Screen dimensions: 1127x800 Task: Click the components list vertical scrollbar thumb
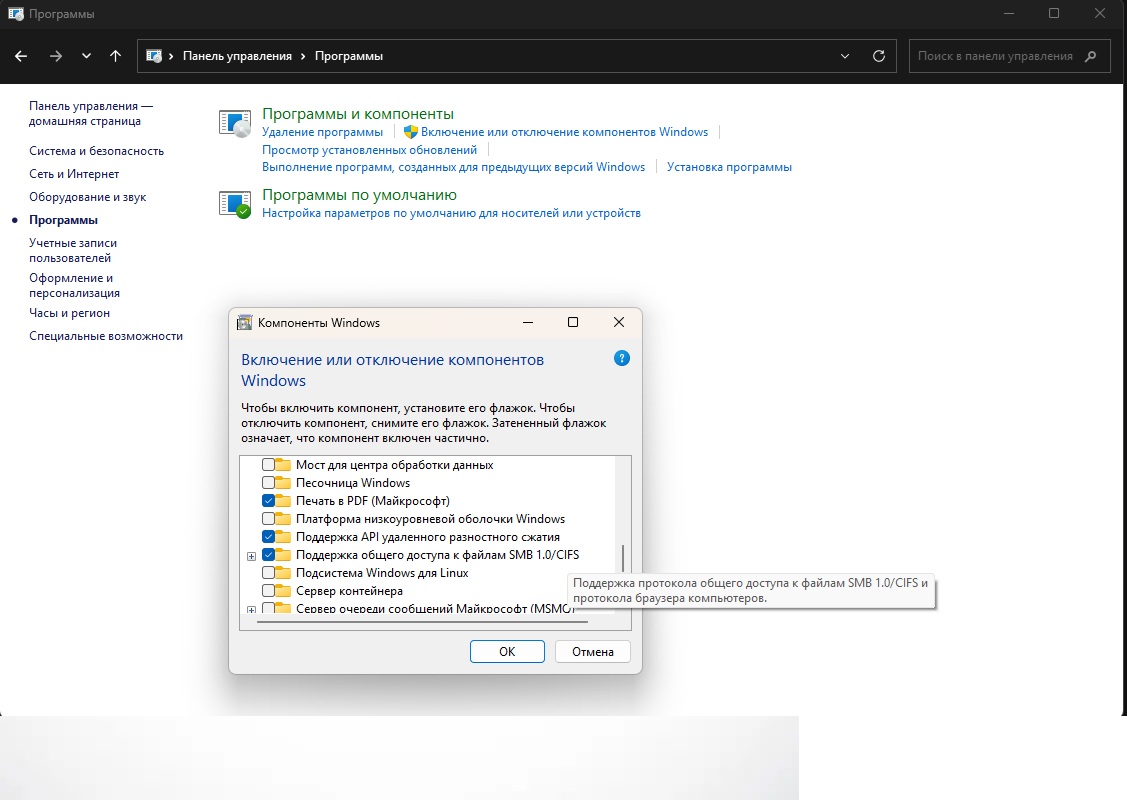(623, 558)
